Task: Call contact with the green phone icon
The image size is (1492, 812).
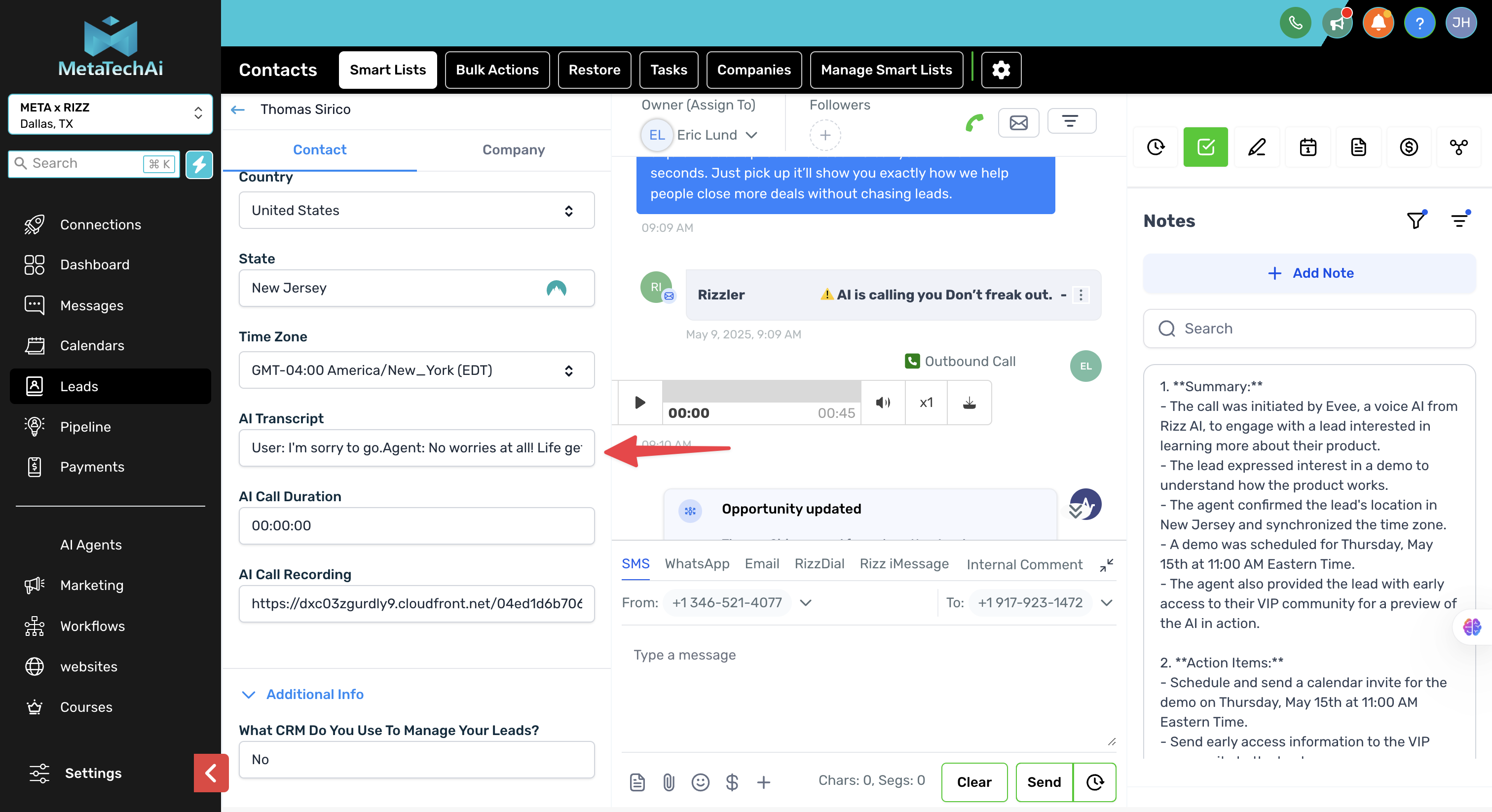Action: pyautogui.click(x=975, y=122)
